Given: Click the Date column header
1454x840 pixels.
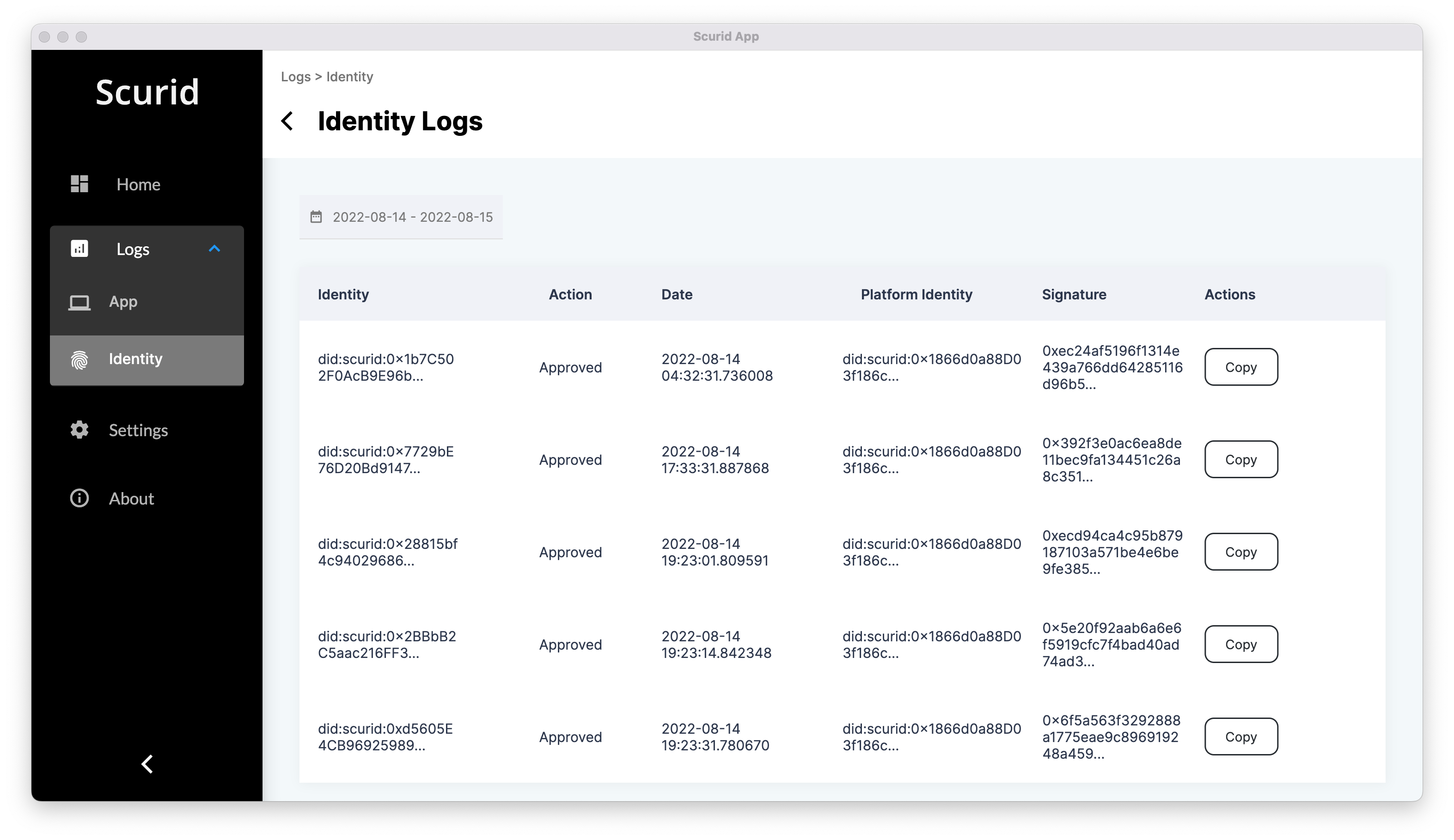Looking at the screenshot, I should tap(677, 294).
